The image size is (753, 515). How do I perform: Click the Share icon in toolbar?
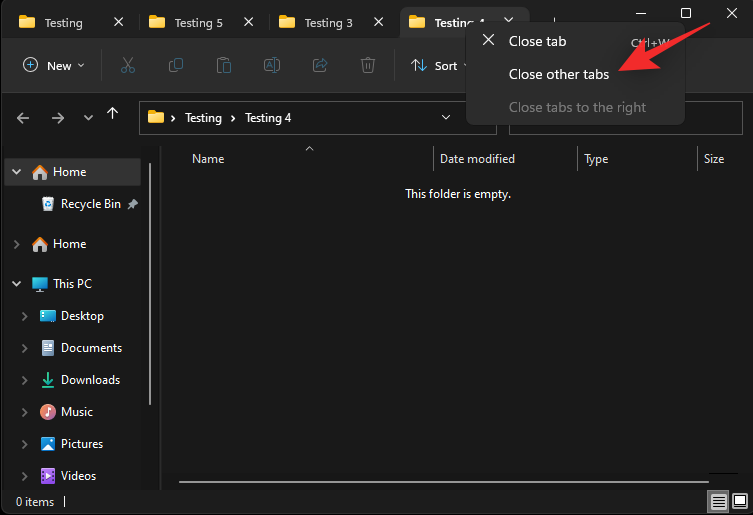320,65
